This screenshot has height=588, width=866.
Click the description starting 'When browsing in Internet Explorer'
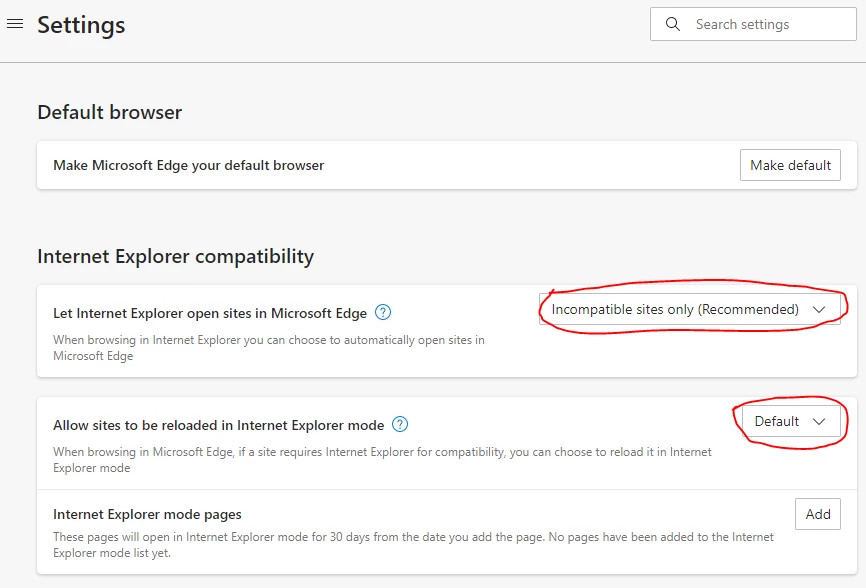(x=269, y=348)
